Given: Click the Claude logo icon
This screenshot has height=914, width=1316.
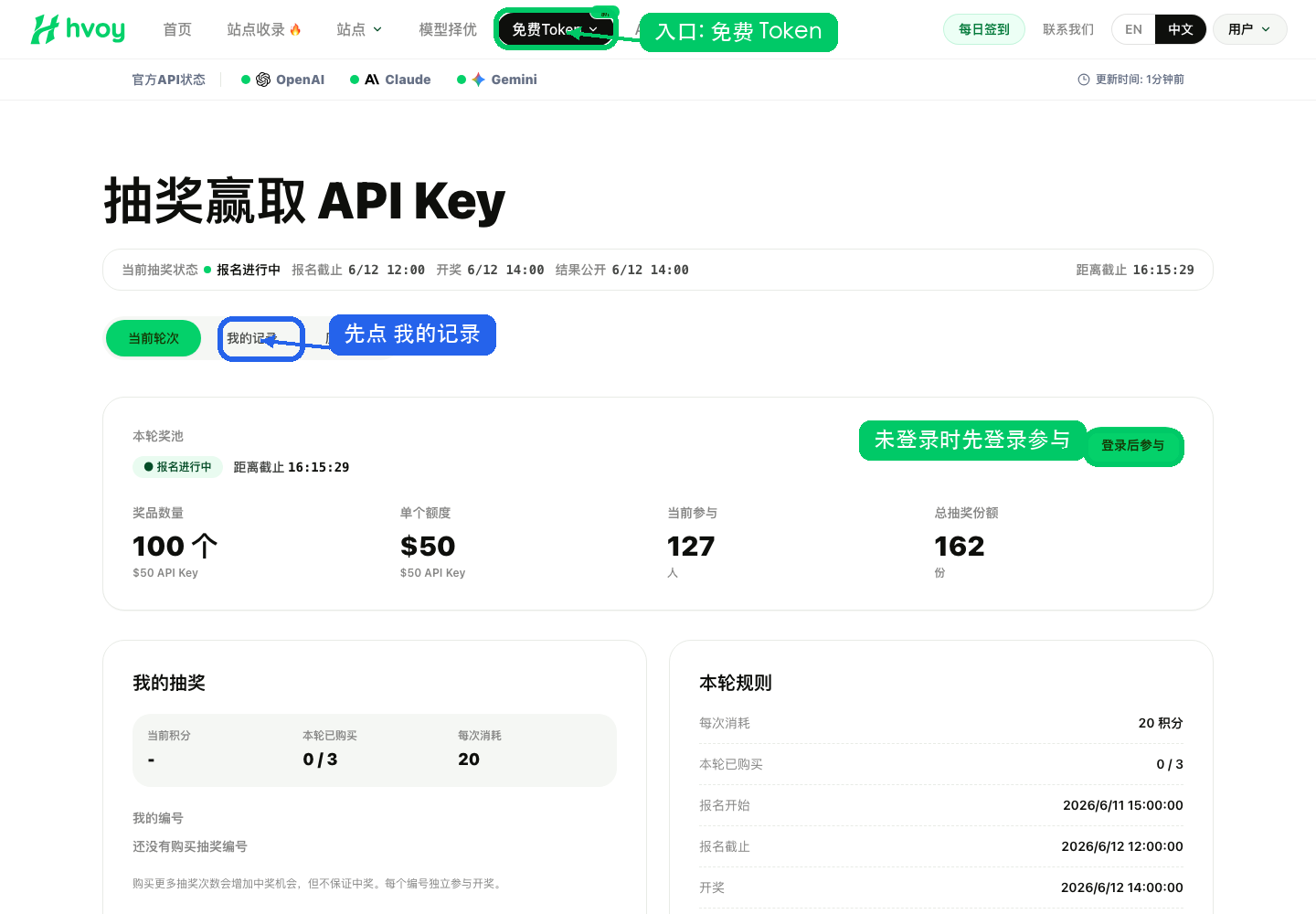Looking at the screenshot, I should (x=372, y=80).
